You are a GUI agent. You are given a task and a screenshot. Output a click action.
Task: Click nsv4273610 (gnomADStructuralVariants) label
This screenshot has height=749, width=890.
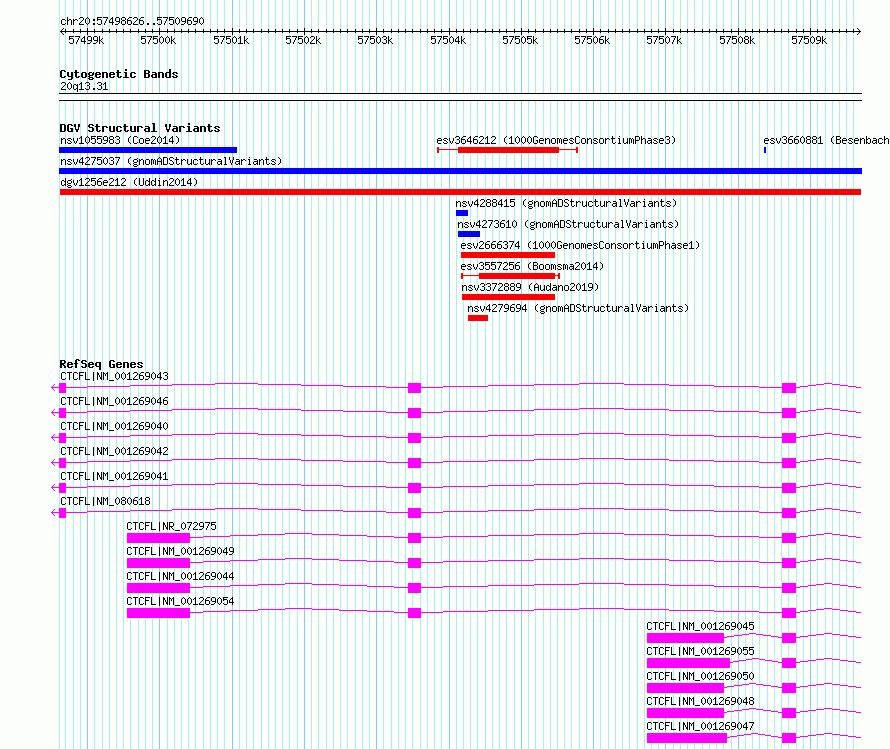[x=568, y=224]
